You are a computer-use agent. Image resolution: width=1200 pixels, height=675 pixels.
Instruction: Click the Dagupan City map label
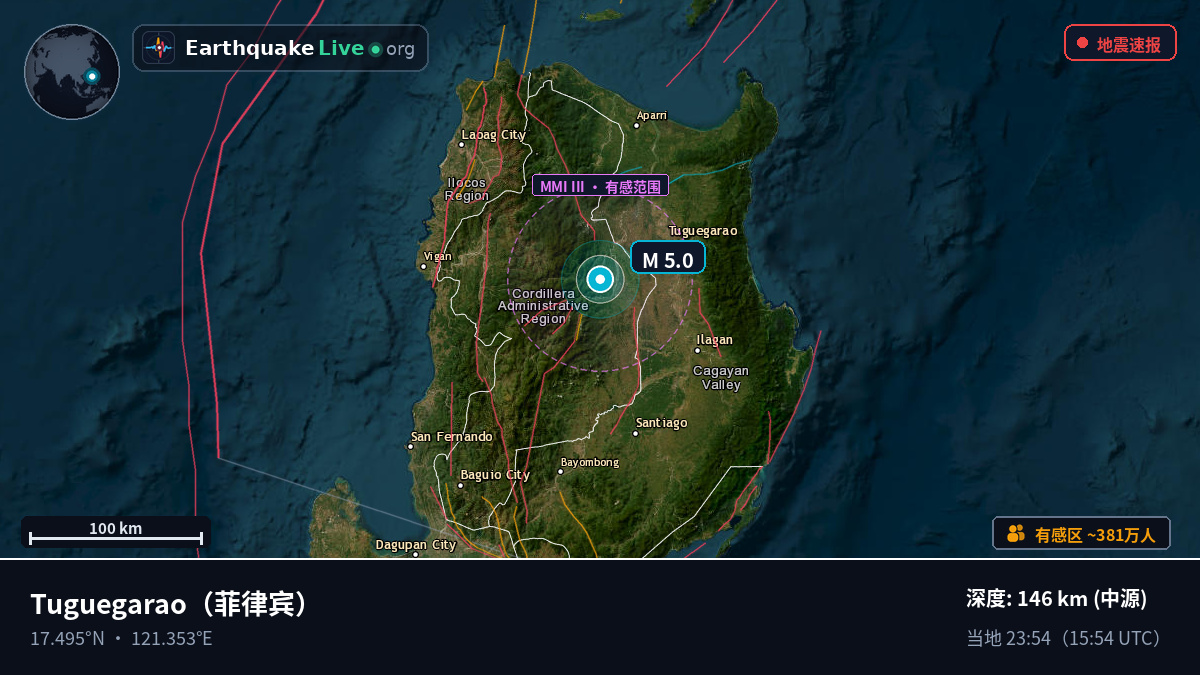[x=416, y=545]
